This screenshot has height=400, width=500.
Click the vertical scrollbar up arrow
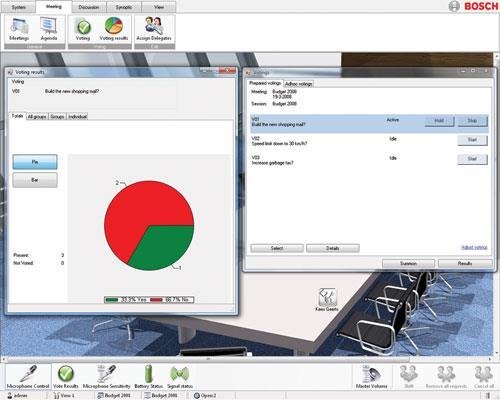[496, 57]
